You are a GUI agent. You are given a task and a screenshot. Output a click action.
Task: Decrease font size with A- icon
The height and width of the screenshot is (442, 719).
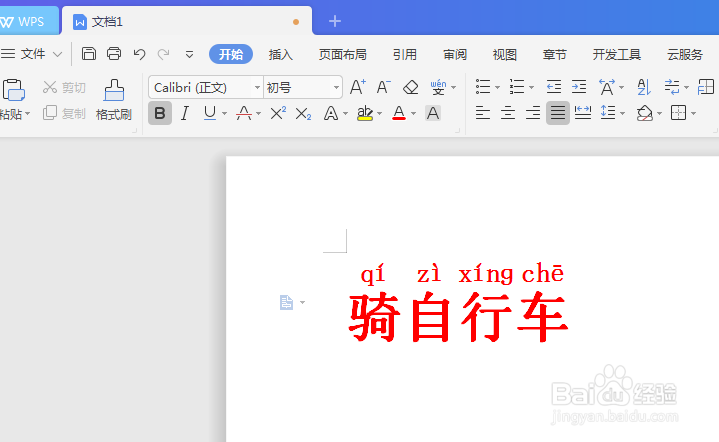pyautogui.click(x=383, y=87)
